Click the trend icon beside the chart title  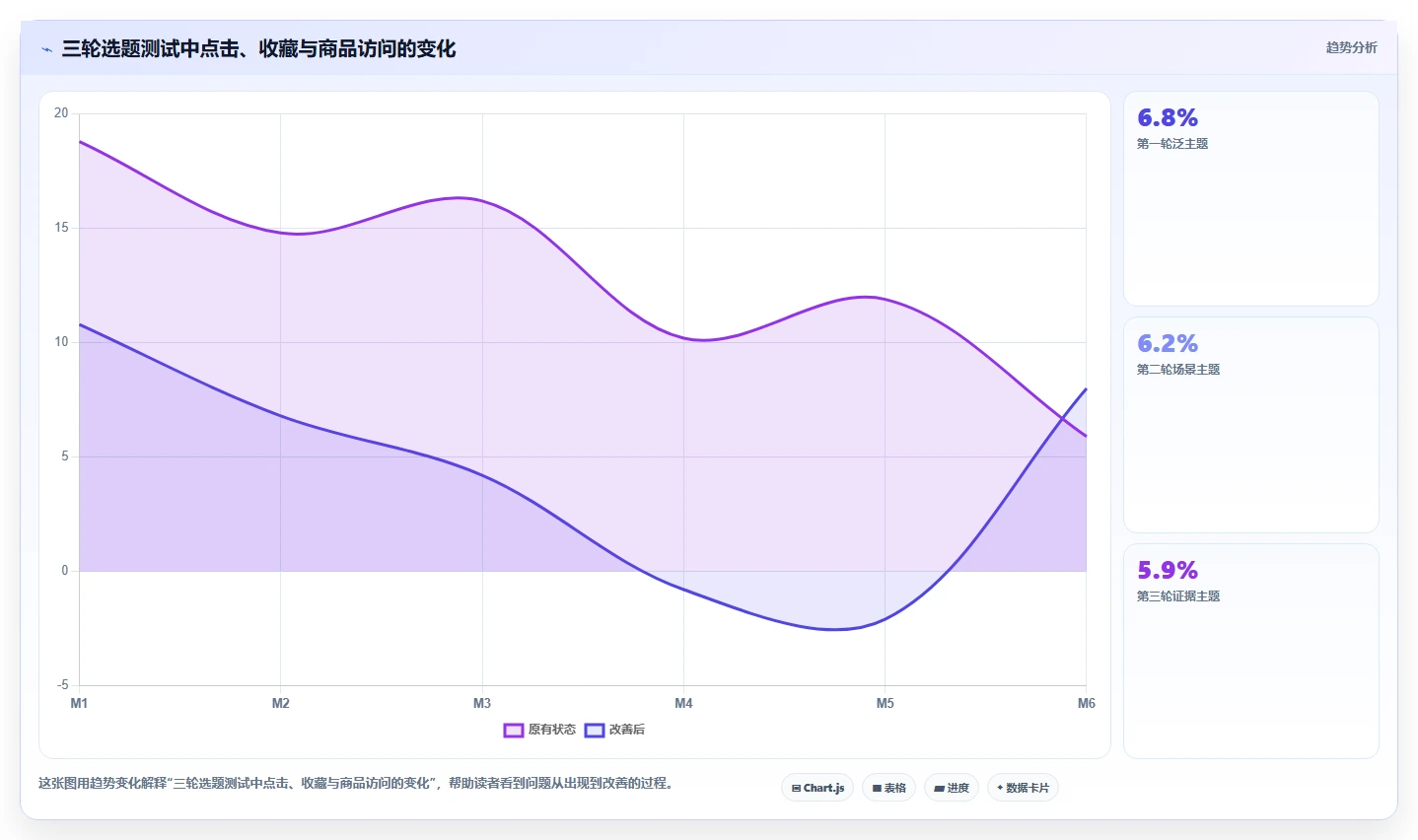pos(46,49)
